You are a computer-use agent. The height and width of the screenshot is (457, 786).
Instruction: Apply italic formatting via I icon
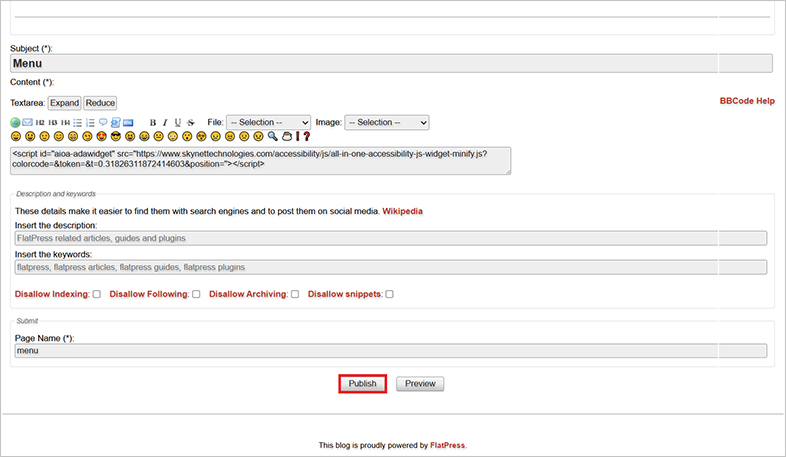coord(165,122)
